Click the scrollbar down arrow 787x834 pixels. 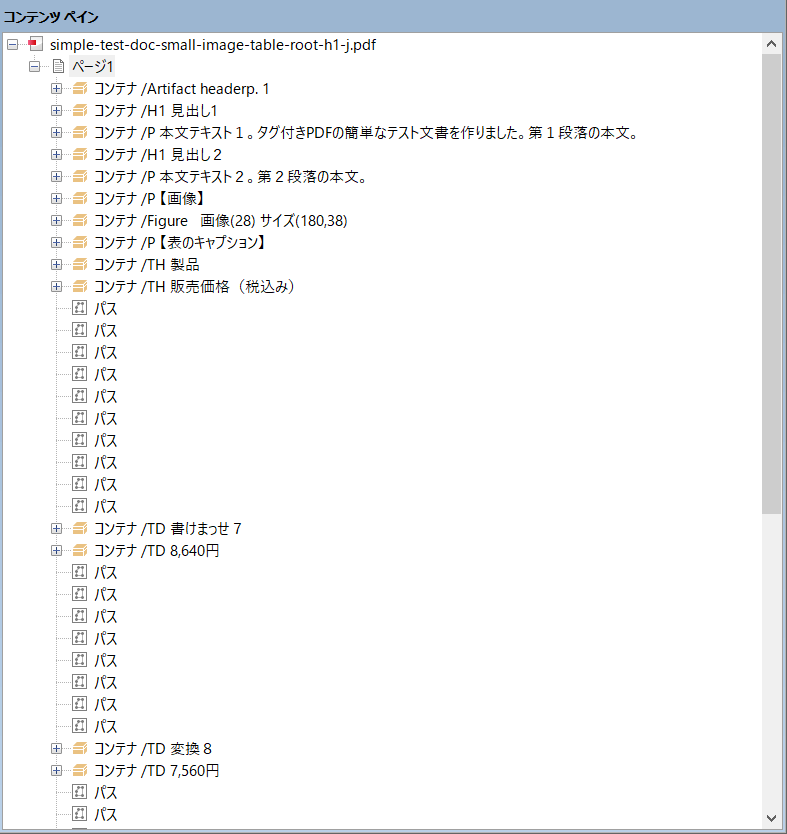click(x=771, y=817)
